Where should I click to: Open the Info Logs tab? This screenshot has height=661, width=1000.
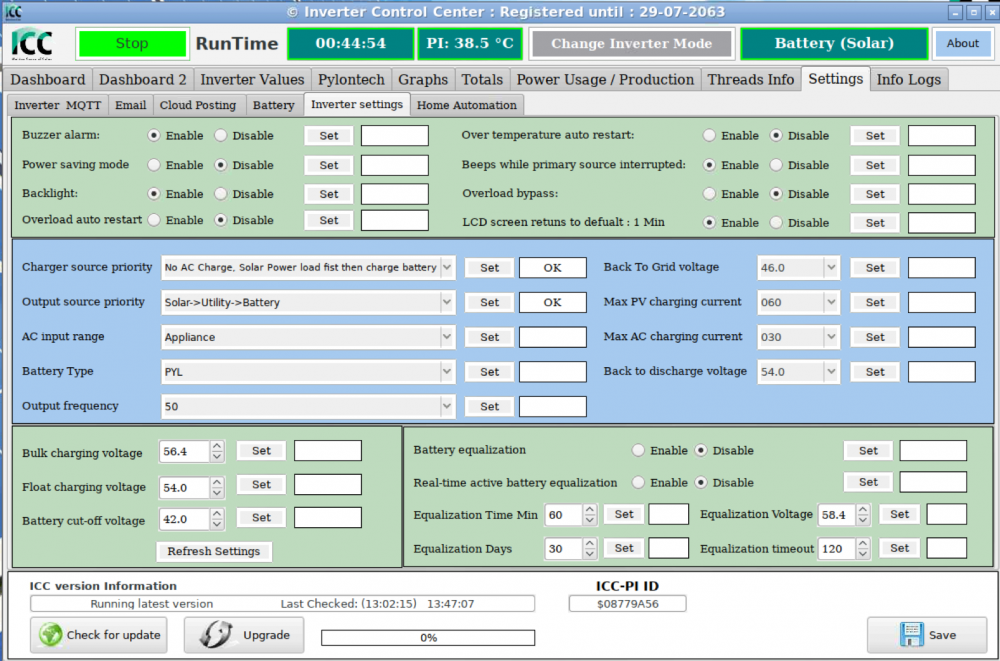pos(909,80)
